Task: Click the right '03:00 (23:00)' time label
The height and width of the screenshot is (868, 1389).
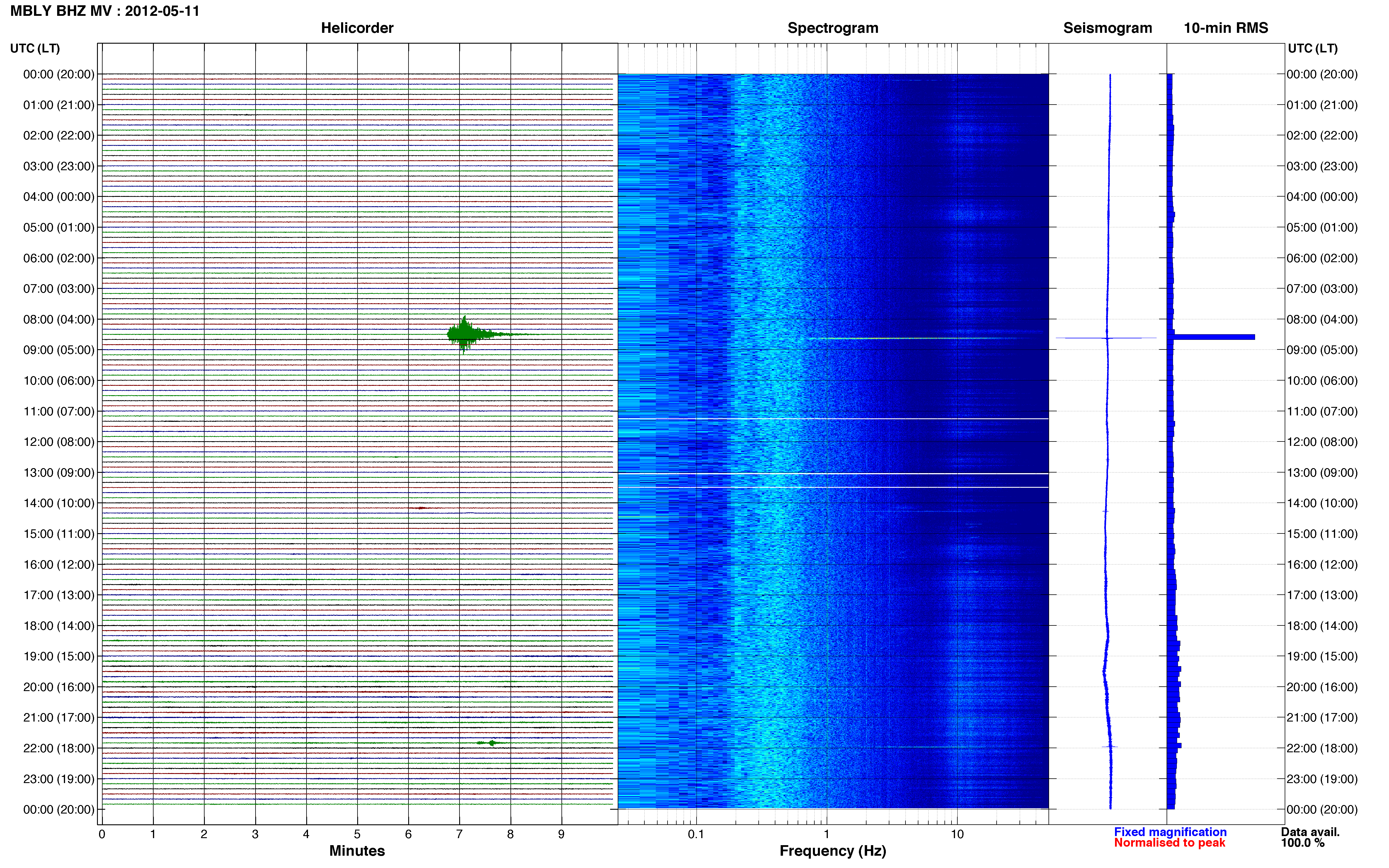Action: 1322,166
